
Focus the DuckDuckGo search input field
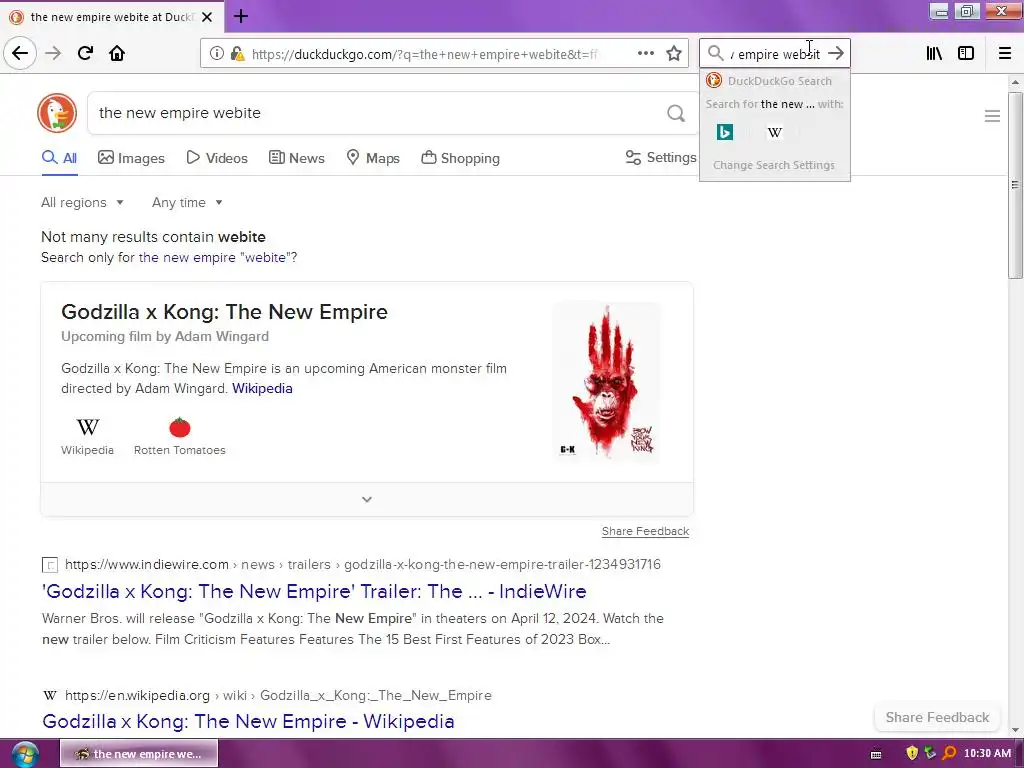point(379,113)
